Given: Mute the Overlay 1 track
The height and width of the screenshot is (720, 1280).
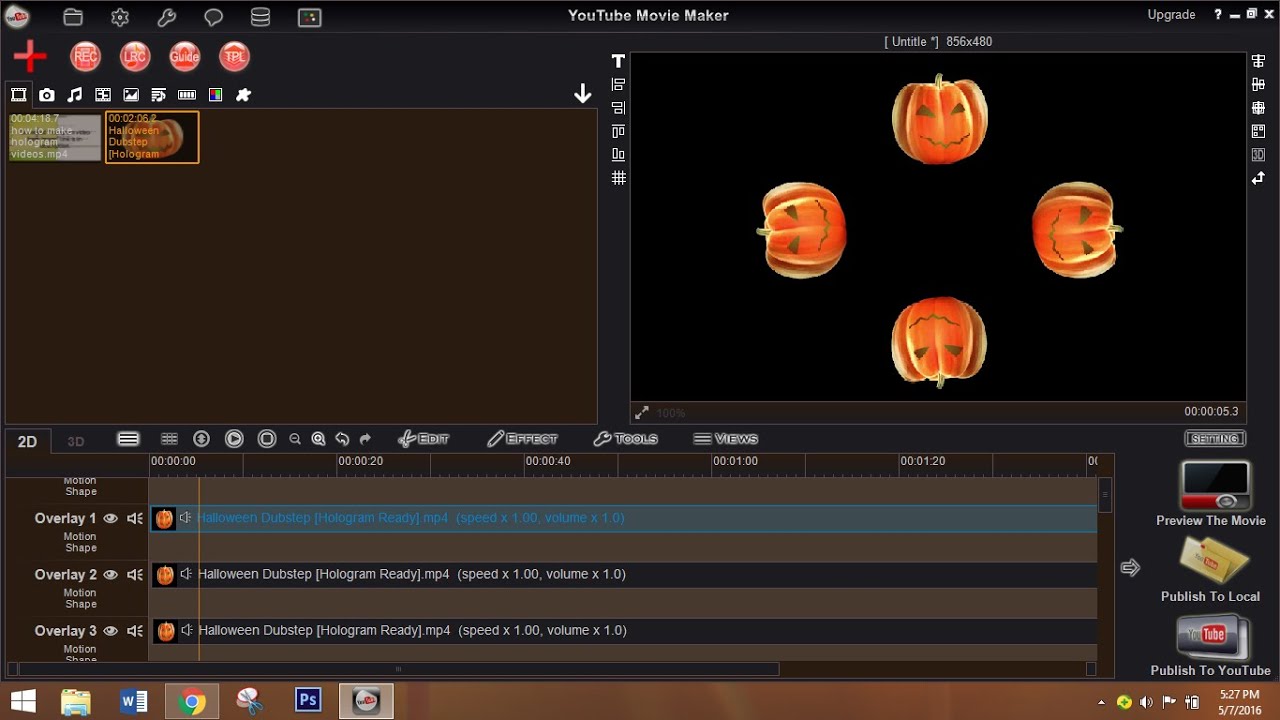Looking at the screenshot, I should pyautogui.click(x=135, y=518).
